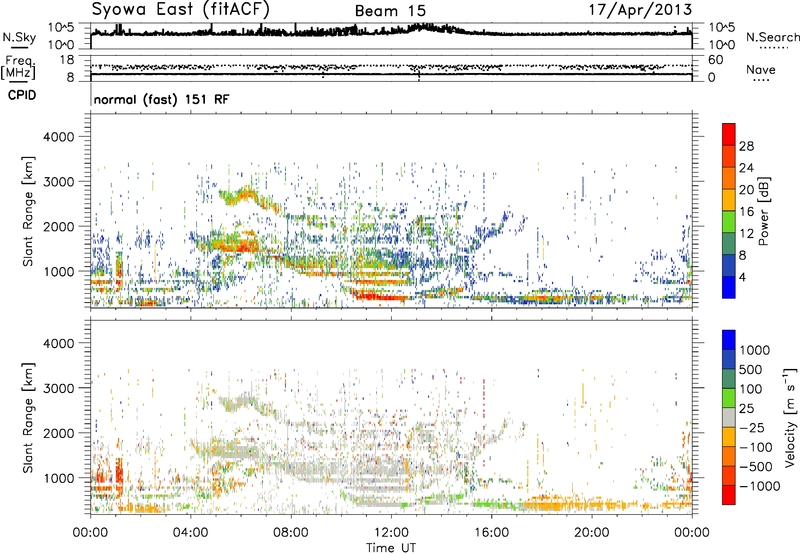Click the 2000 tick on the velocity panel axis
The height and width of the screenshot is (554, 800).
point(58,433)
